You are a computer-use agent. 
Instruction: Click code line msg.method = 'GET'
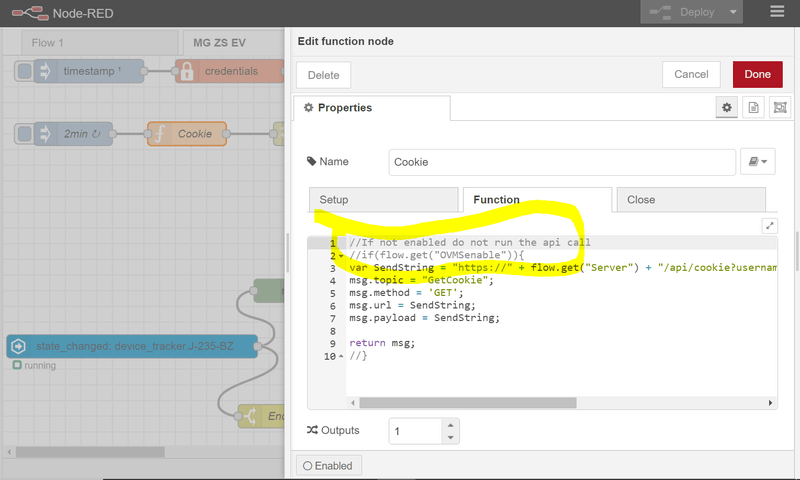(x=406, y=293)
